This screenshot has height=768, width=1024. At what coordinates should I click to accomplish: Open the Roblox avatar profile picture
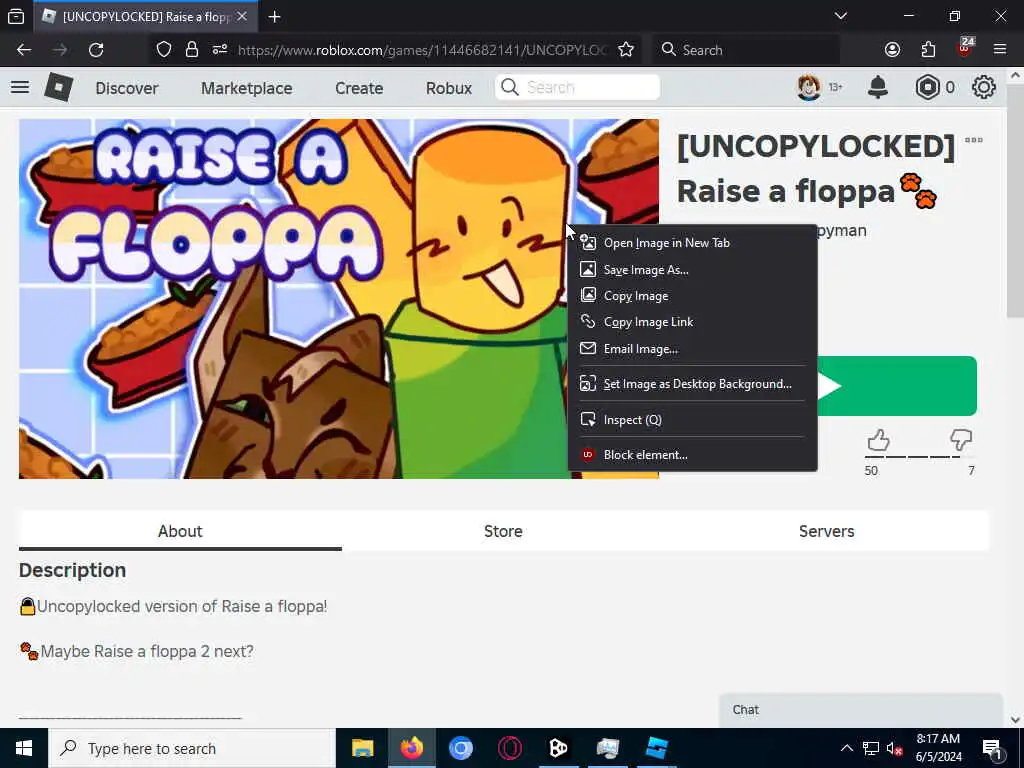click(x=808, y=87)
